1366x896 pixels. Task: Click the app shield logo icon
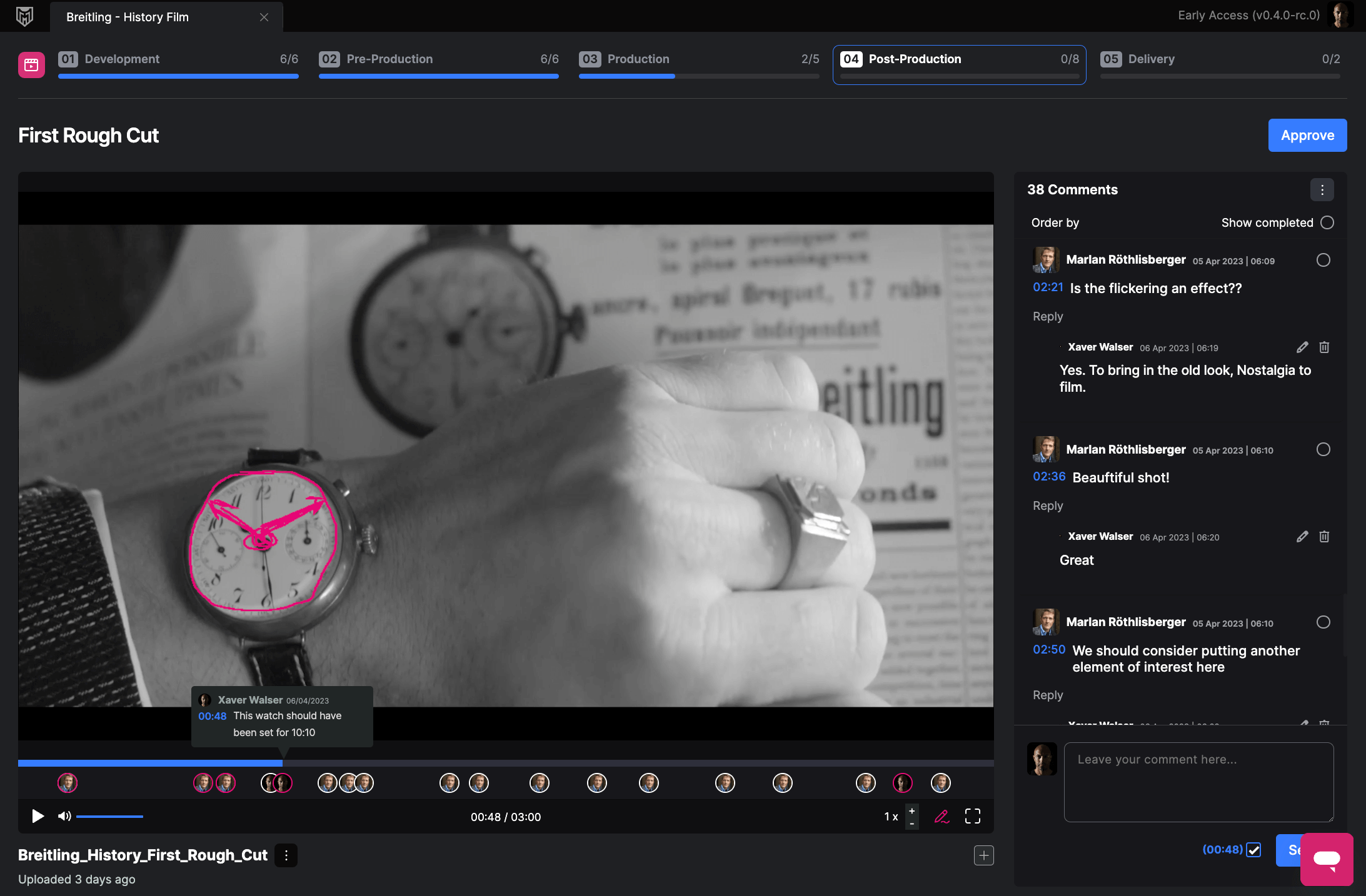[24, 16]
